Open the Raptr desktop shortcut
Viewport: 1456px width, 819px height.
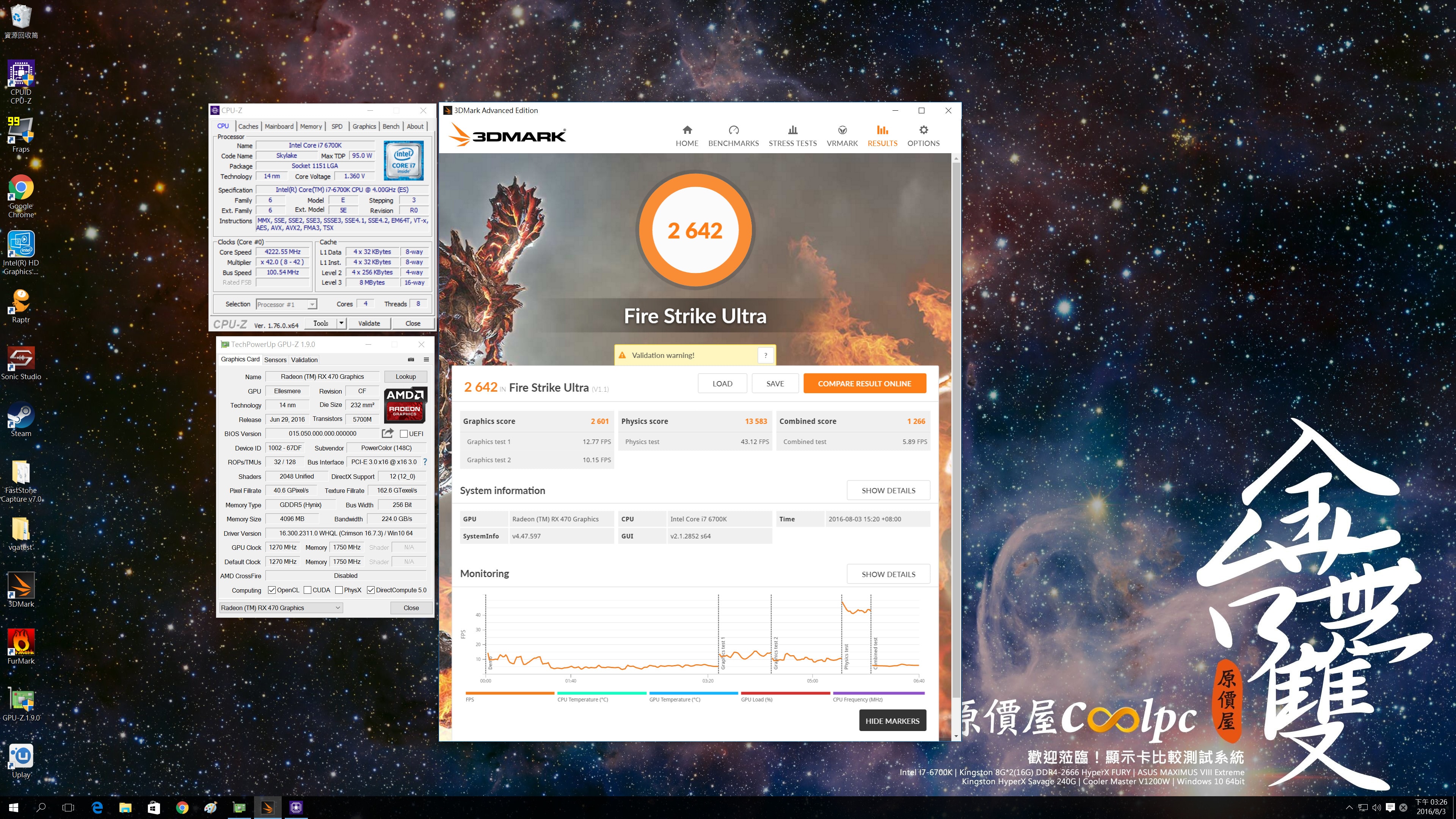tap(21, 306)
